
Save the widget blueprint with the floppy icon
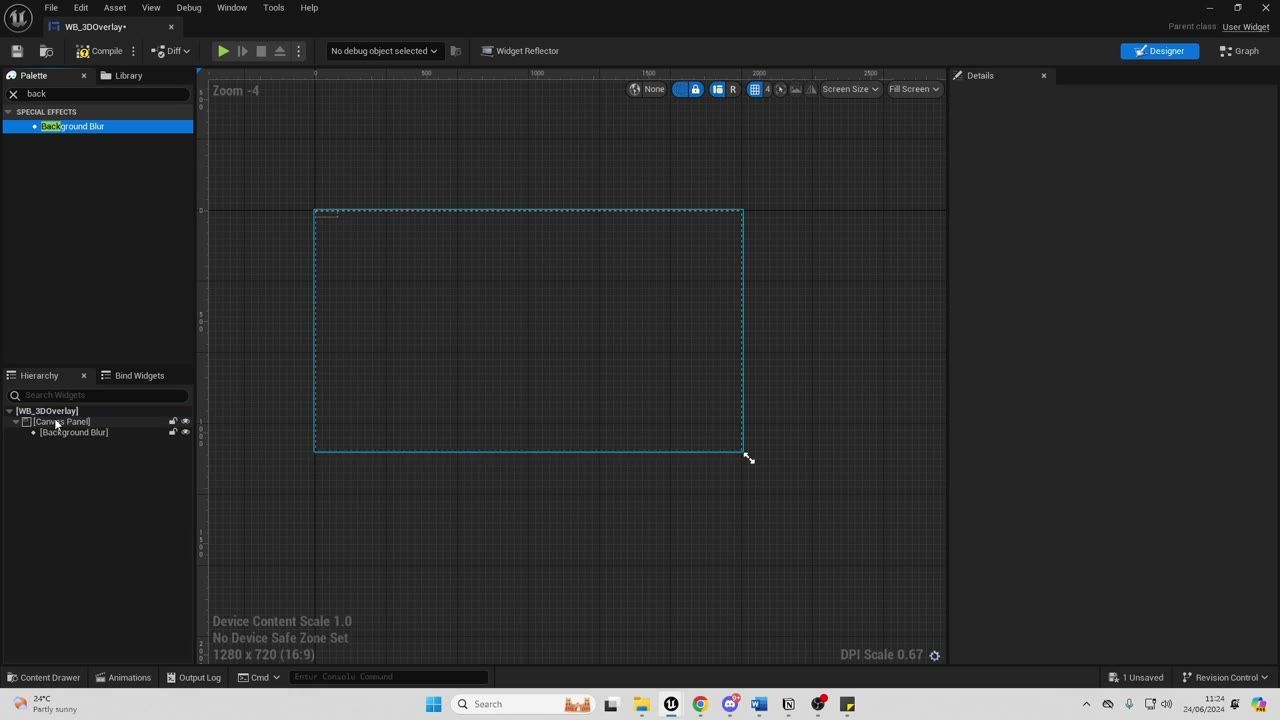[x=17, y=51]
